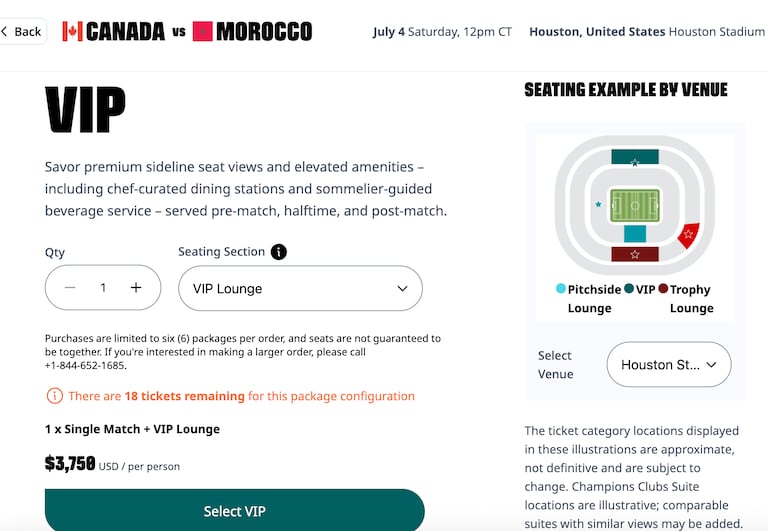Click the green soccer pitch on map
This screenshot has height=531, width=768.
point(635,206)
